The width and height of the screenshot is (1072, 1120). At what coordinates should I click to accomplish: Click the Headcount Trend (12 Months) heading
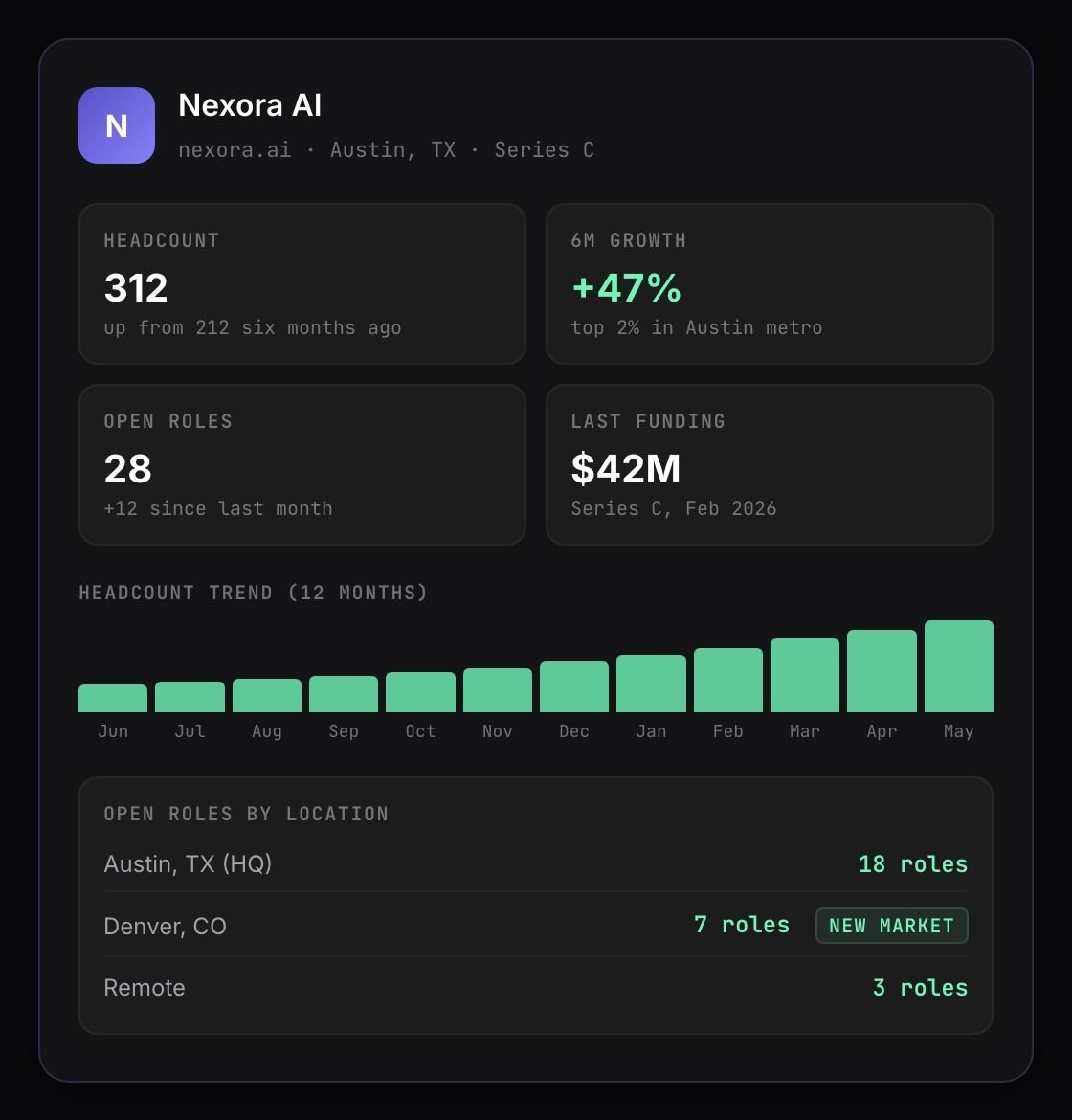[x=253, y=593]
